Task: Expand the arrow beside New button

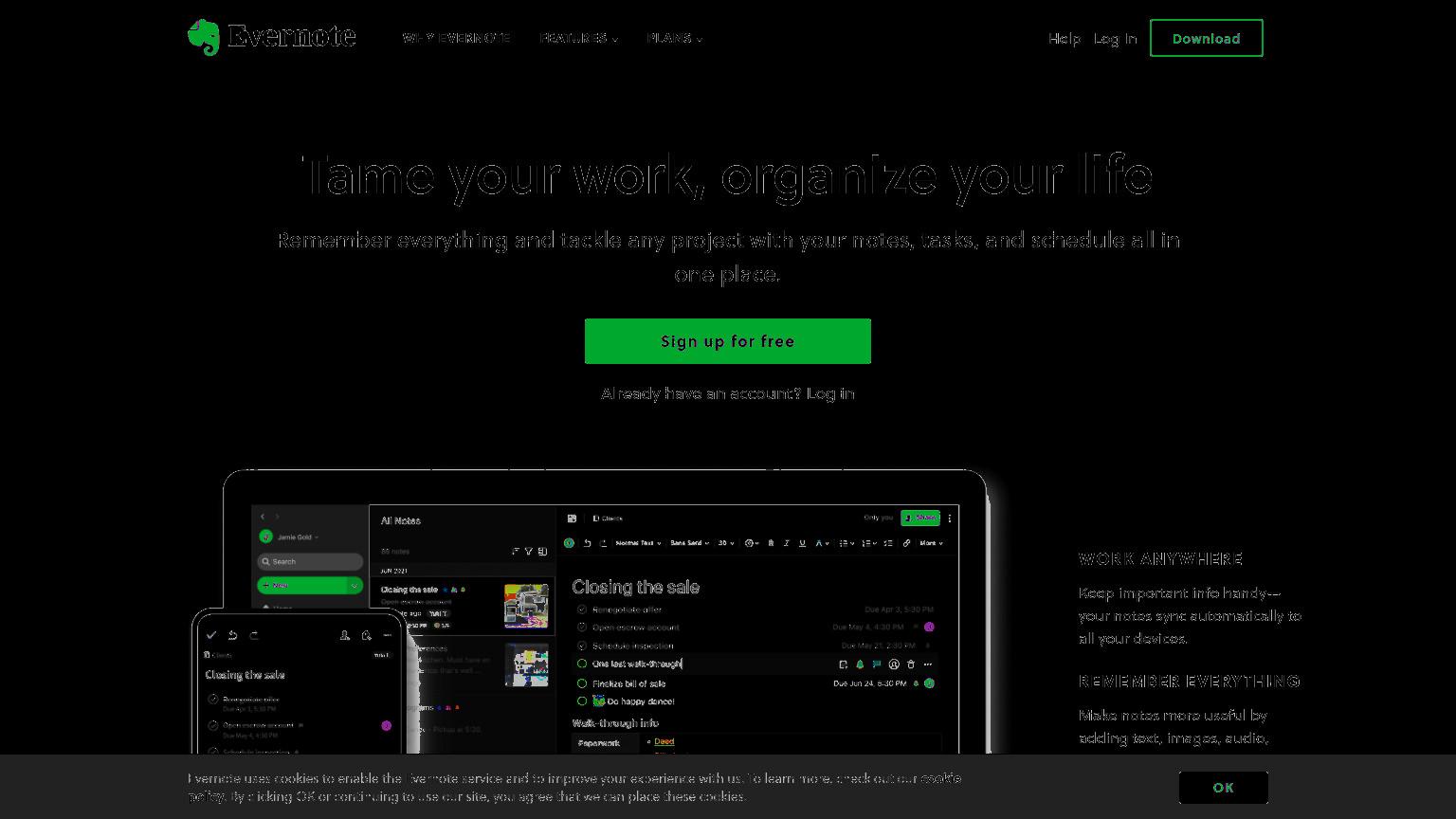Action: pyautogui.click(x=355, y=586)
